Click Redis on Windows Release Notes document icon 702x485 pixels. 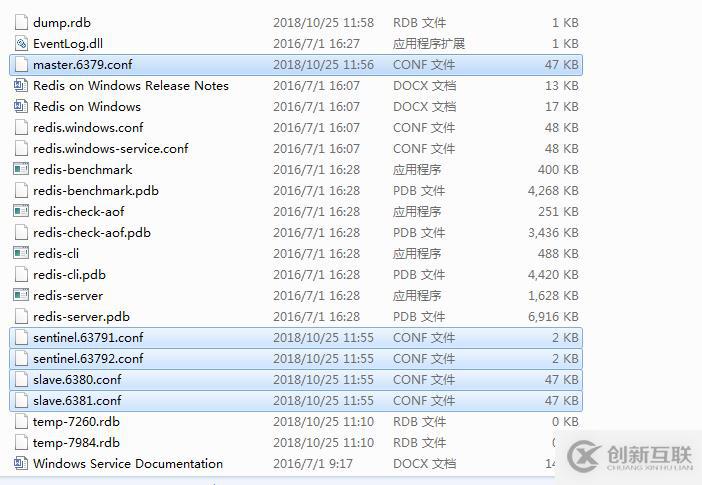(x=21, y=86)
